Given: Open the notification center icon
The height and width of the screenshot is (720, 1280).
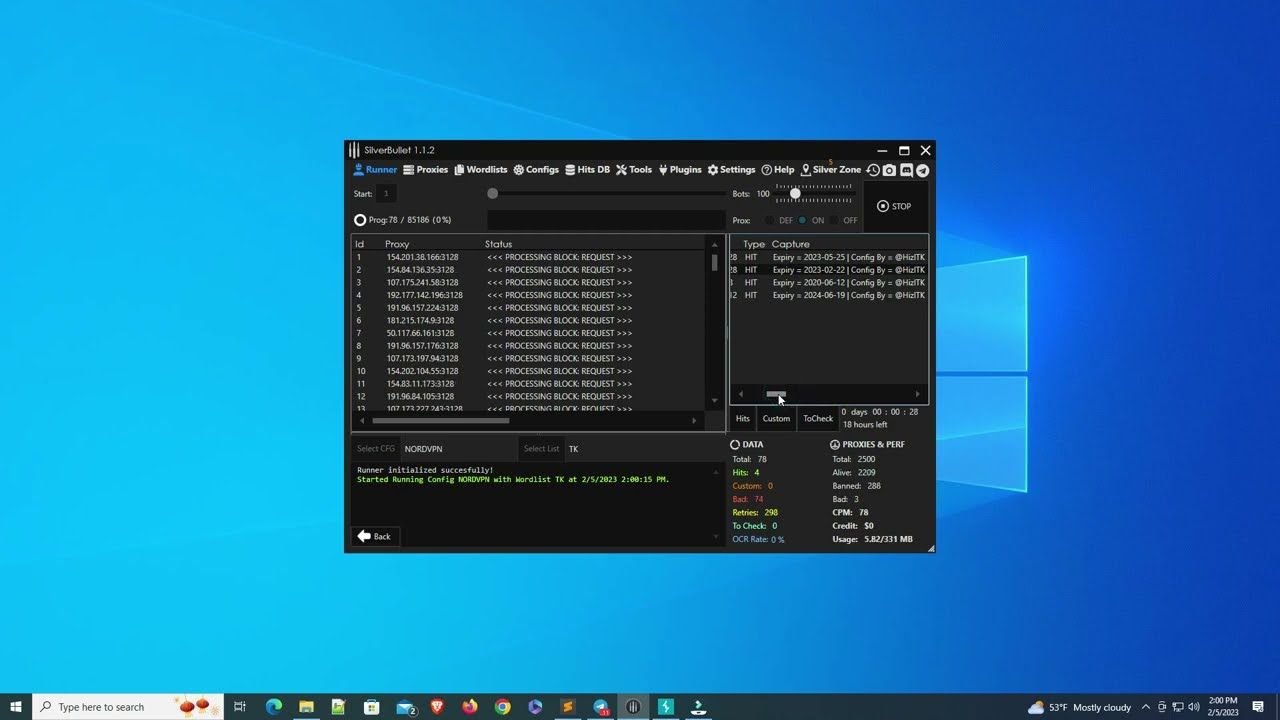Looking at the screenshot, I should [x=1258, y=707].
